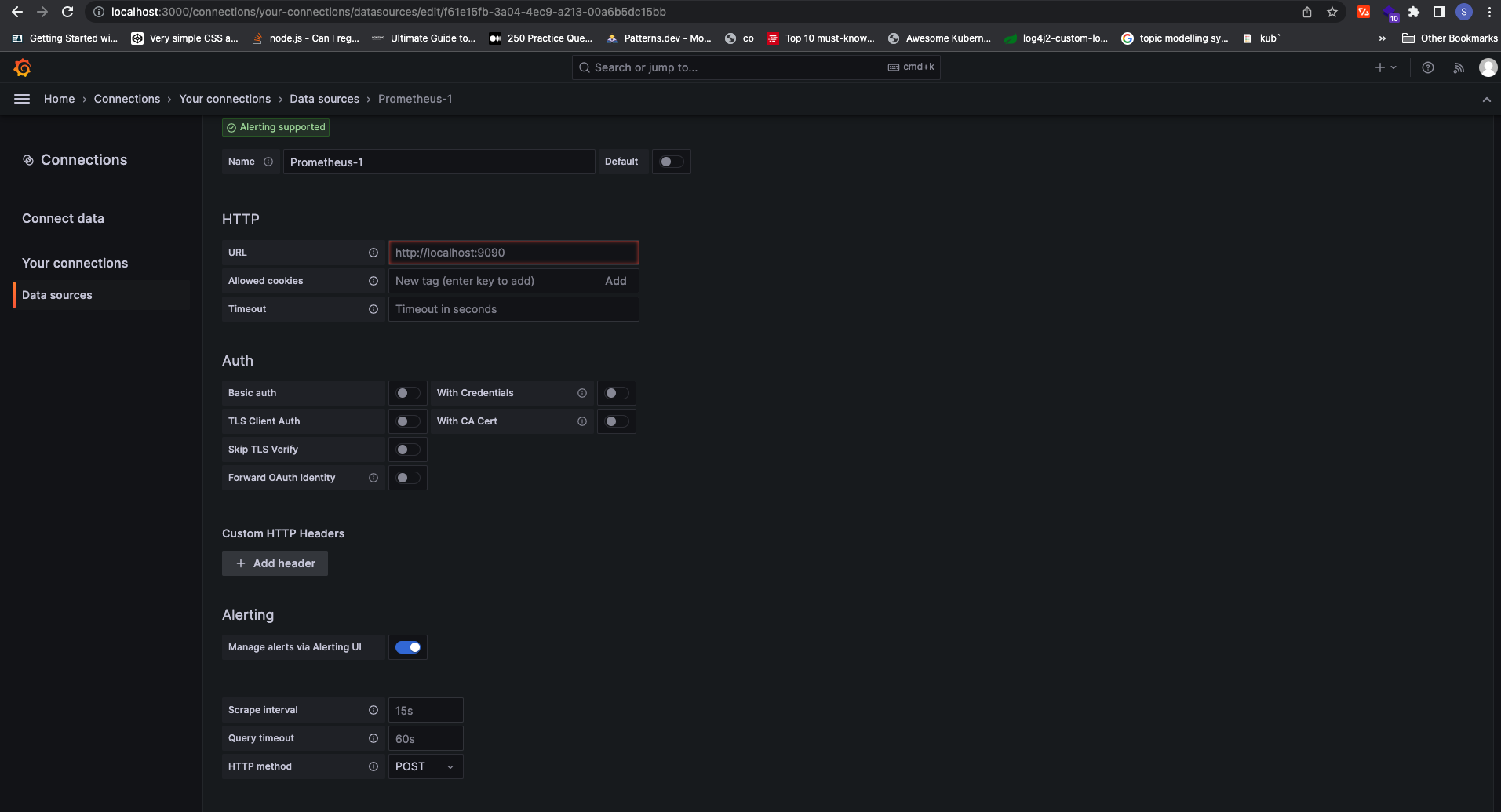This screenshot has height=812, width=1501.
Task: Focus the URL input field
Action: pyautogui.click(x=514, y=253)
